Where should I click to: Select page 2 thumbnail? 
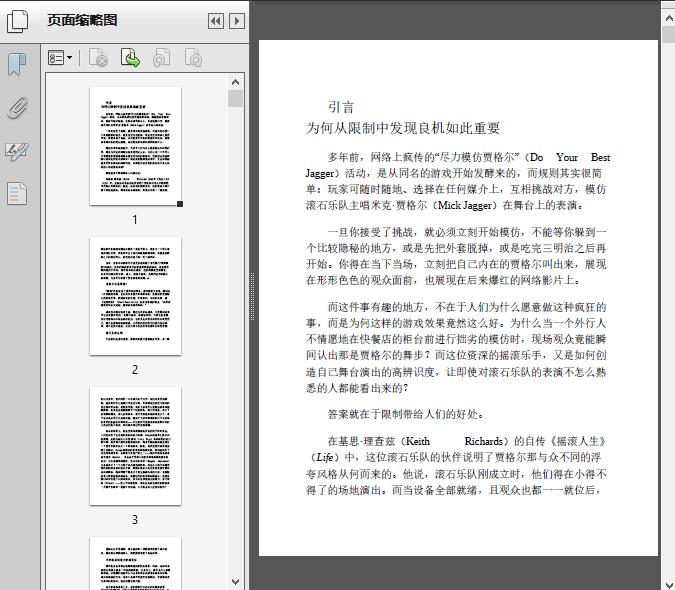pyautogui.click(x=135, y=296)
